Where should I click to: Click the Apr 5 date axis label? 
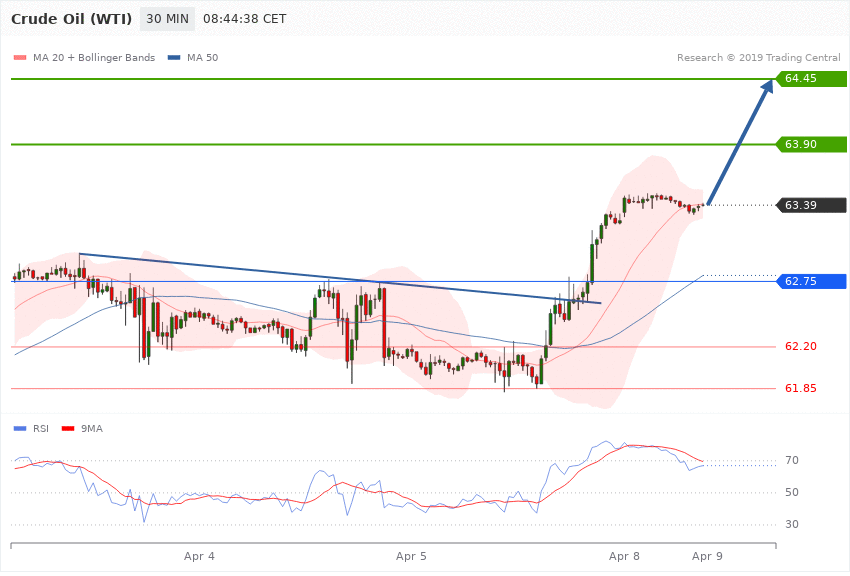tap(411, 556)
